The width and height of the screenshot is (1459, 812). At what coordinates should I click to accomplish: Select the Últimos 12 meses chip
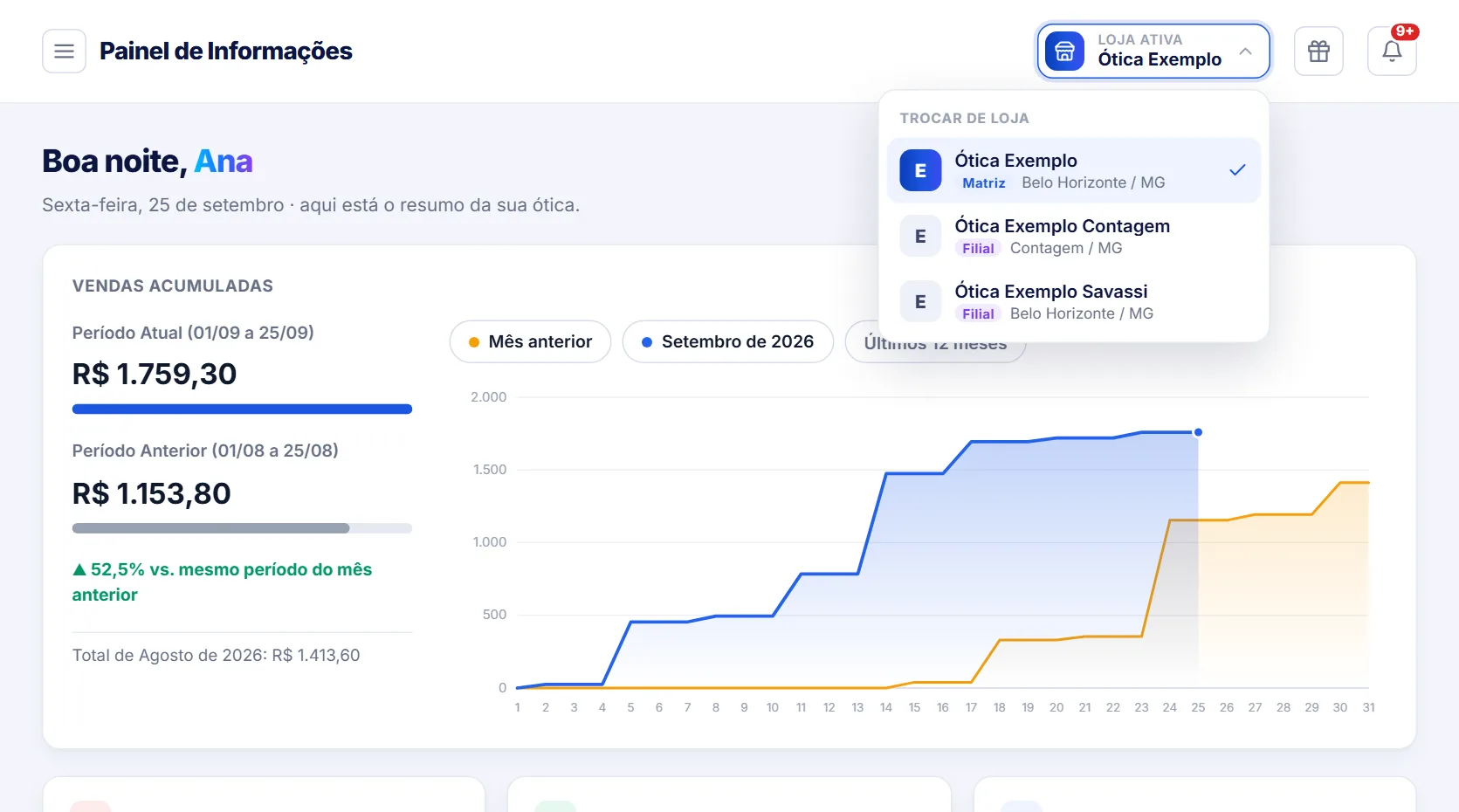pyautogui.click(x=935, y=343)
